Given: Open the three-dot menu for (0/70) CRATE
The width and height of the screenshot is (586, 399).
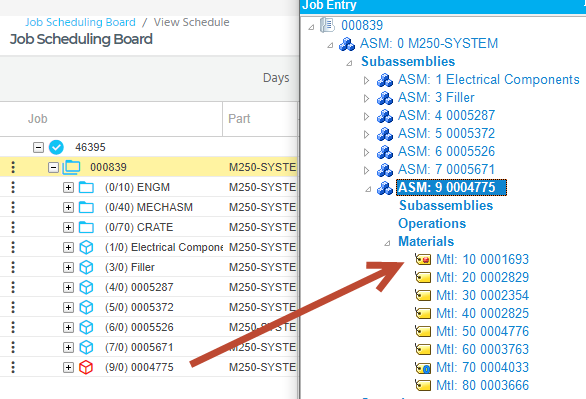Looking at the screenshot, I should pos(13,227).
